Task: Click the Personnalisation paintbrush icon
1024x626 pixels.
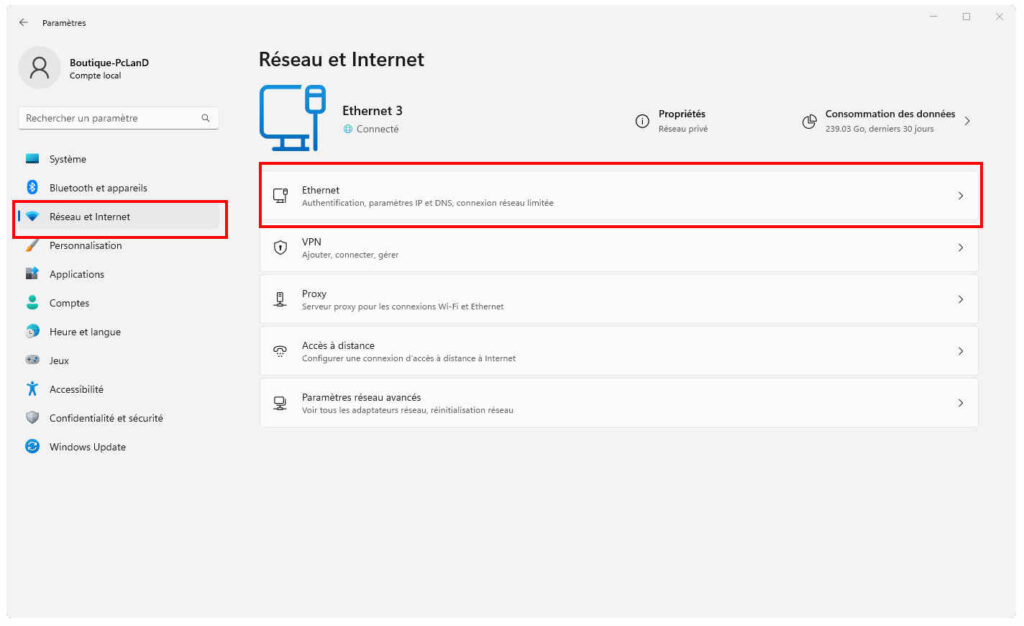Action: [32, 245]
